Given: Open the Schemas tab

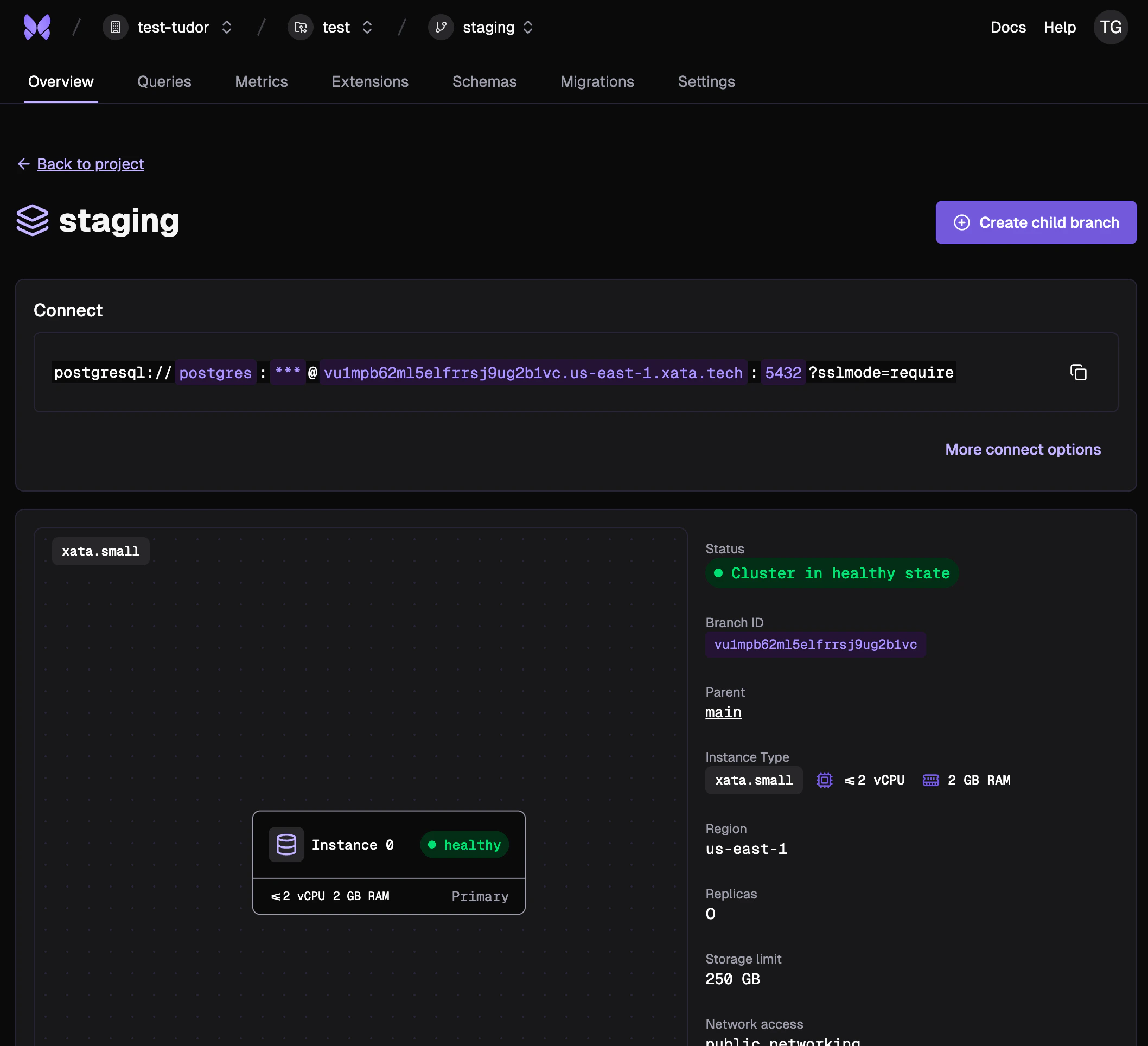Looking at the screenshot, I should (x=484, y=81).
